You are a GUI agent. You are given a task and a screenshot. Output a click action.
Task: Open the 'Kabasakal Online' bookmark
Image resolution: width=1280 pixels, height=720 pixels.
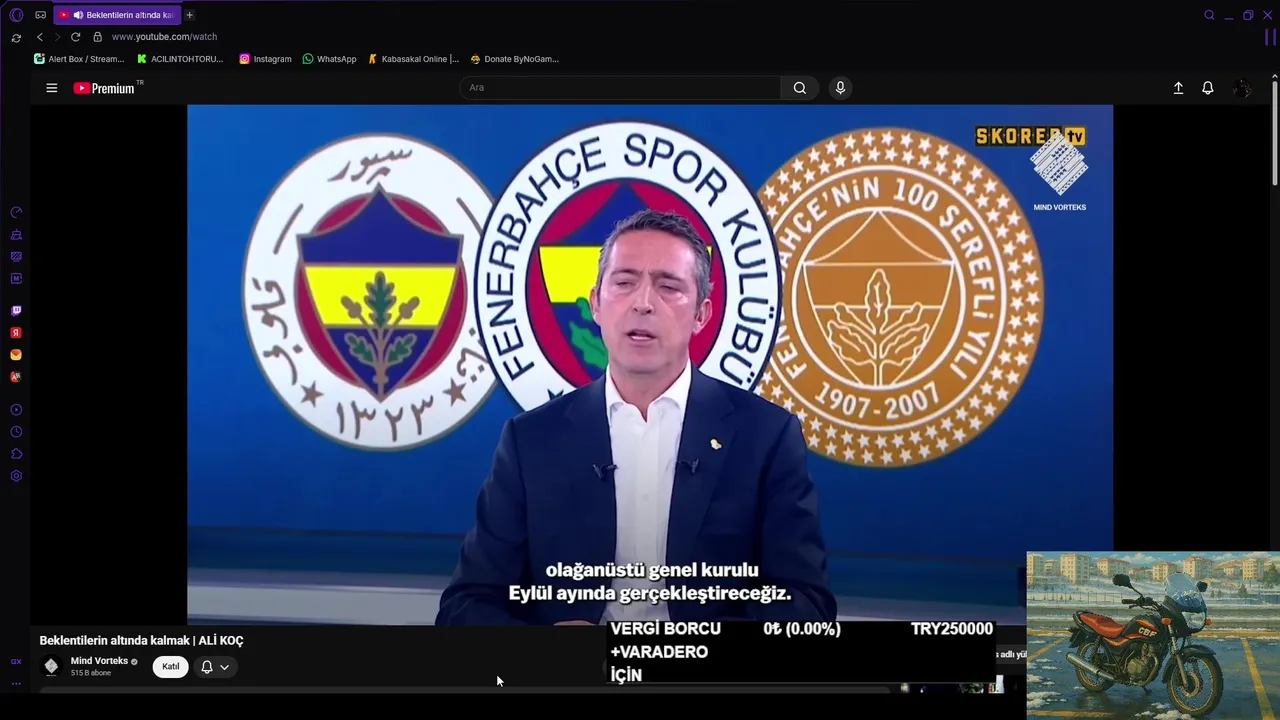pyautogui.click(x=413, y=59)
